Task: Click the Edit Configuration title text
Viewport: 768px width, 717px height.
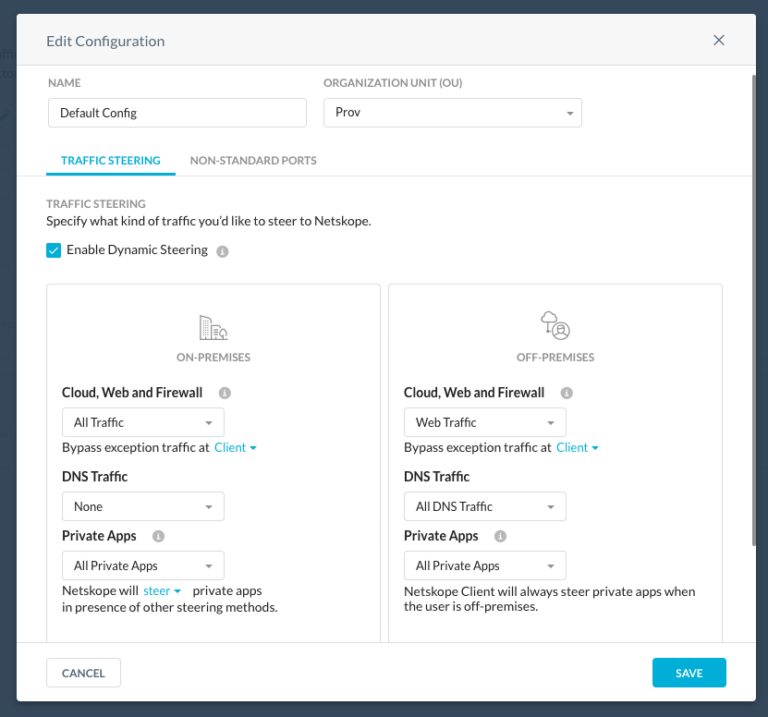Action: pyautogui.click(x=105, y=41)
